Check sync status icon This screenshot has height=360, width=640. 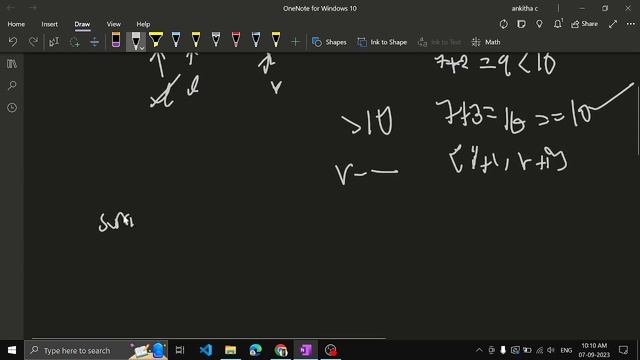click(503, 24)
